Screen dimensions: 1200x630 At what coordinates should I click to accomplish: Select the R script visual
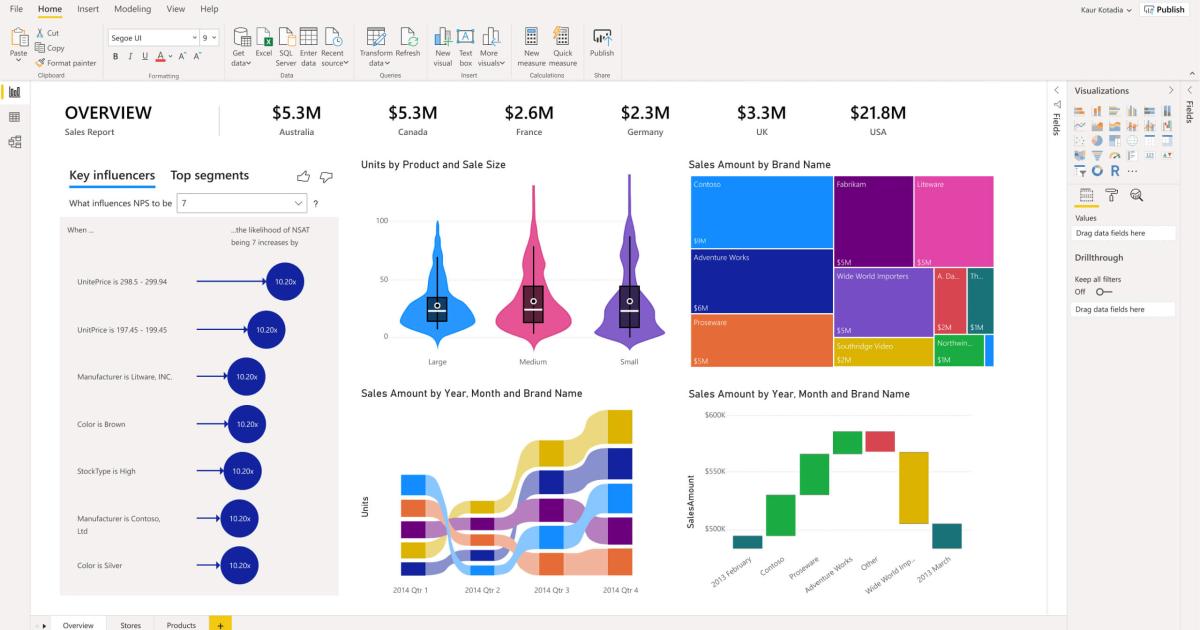coord(1115,171)
